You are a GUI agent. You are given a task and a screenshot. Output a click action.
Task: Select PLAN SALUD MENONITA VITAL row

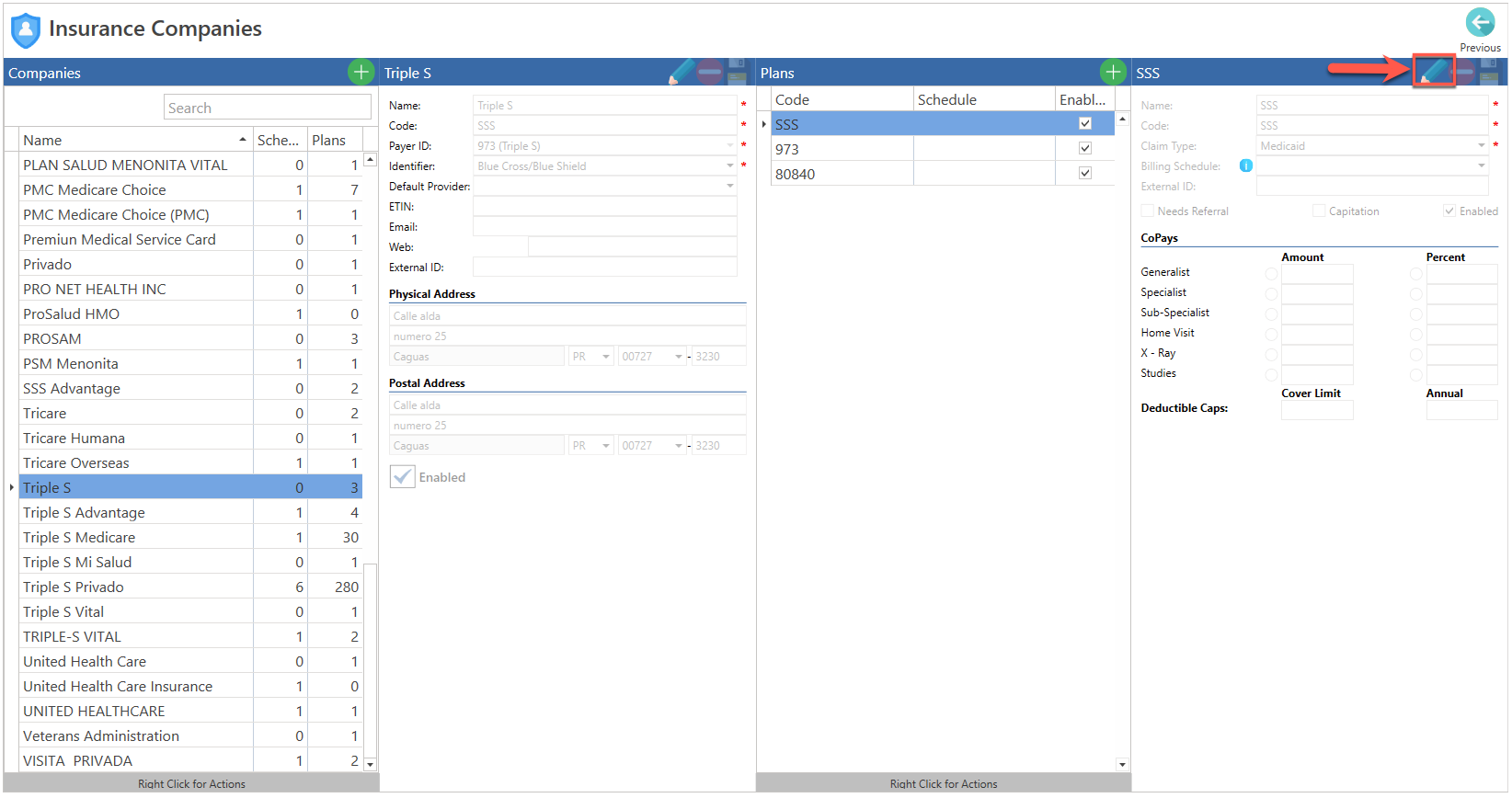pyautogui.click(x=190, y=165)
